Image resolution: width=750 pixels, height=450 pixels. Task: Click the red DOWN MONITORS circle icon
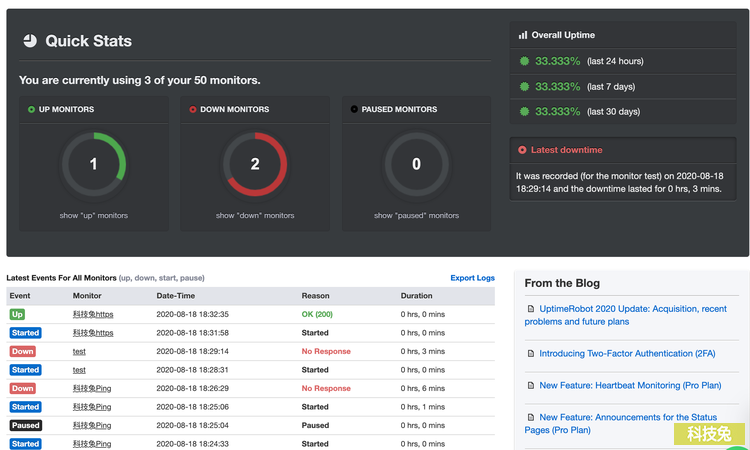(x=193, y=110)
